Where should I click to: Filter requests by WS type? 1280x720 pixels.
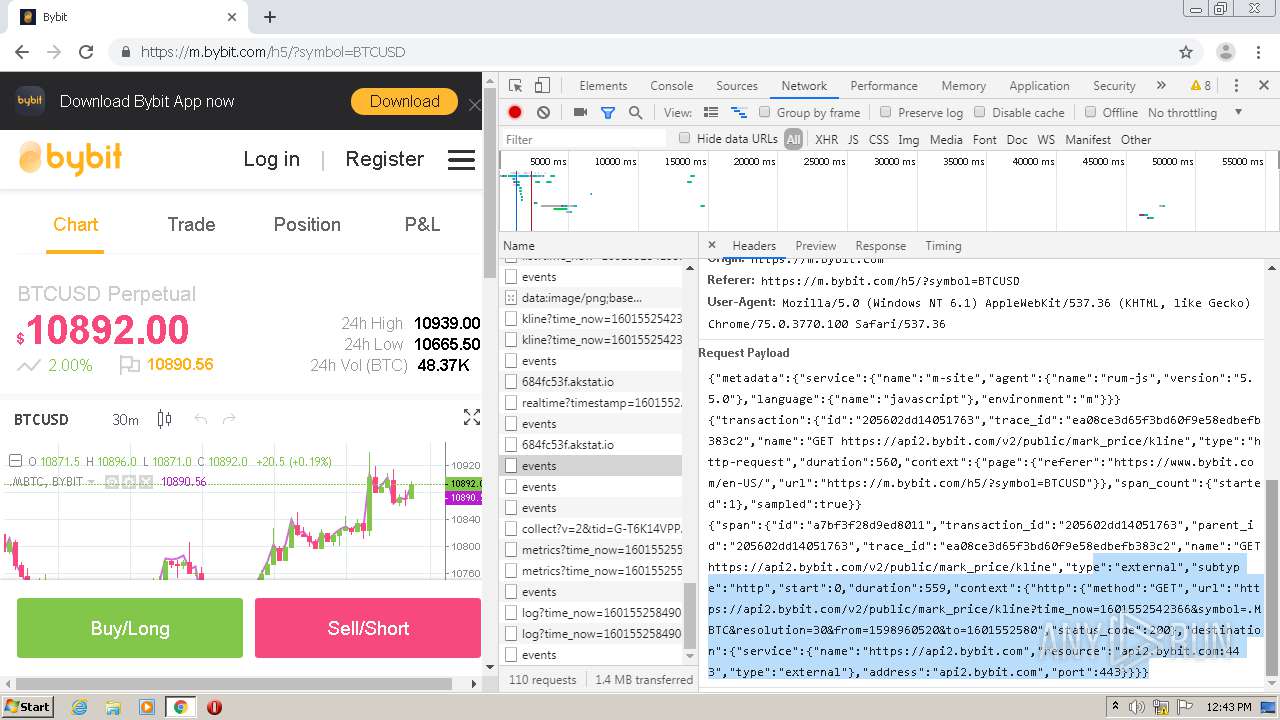click(x=1046, y=140)
